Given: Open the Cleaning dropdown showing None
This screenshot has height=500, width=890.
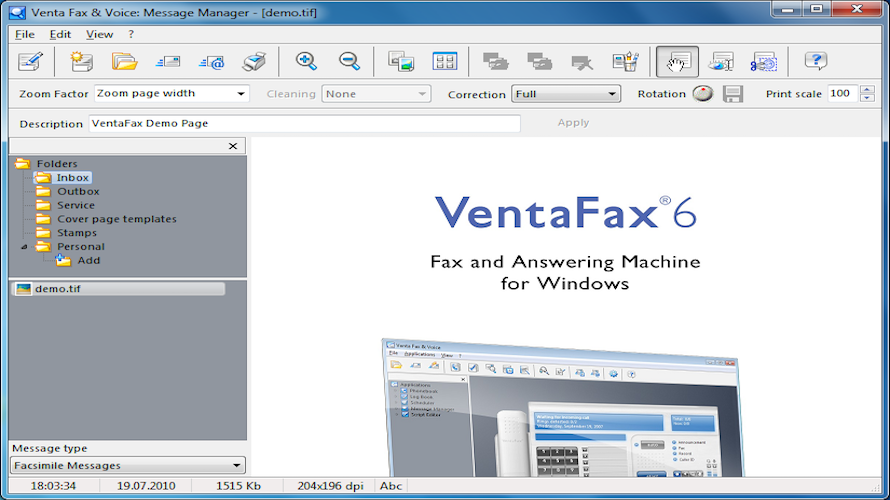Looking at the screenshot, I should click(x=376, y=94).
